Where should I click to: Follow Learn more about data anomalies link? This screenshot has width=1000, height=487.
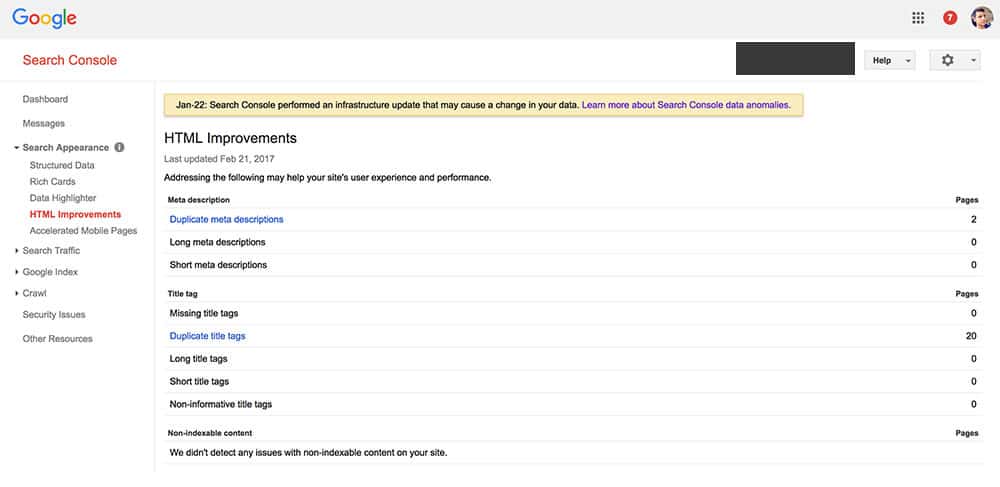click(x=686, y=105)
